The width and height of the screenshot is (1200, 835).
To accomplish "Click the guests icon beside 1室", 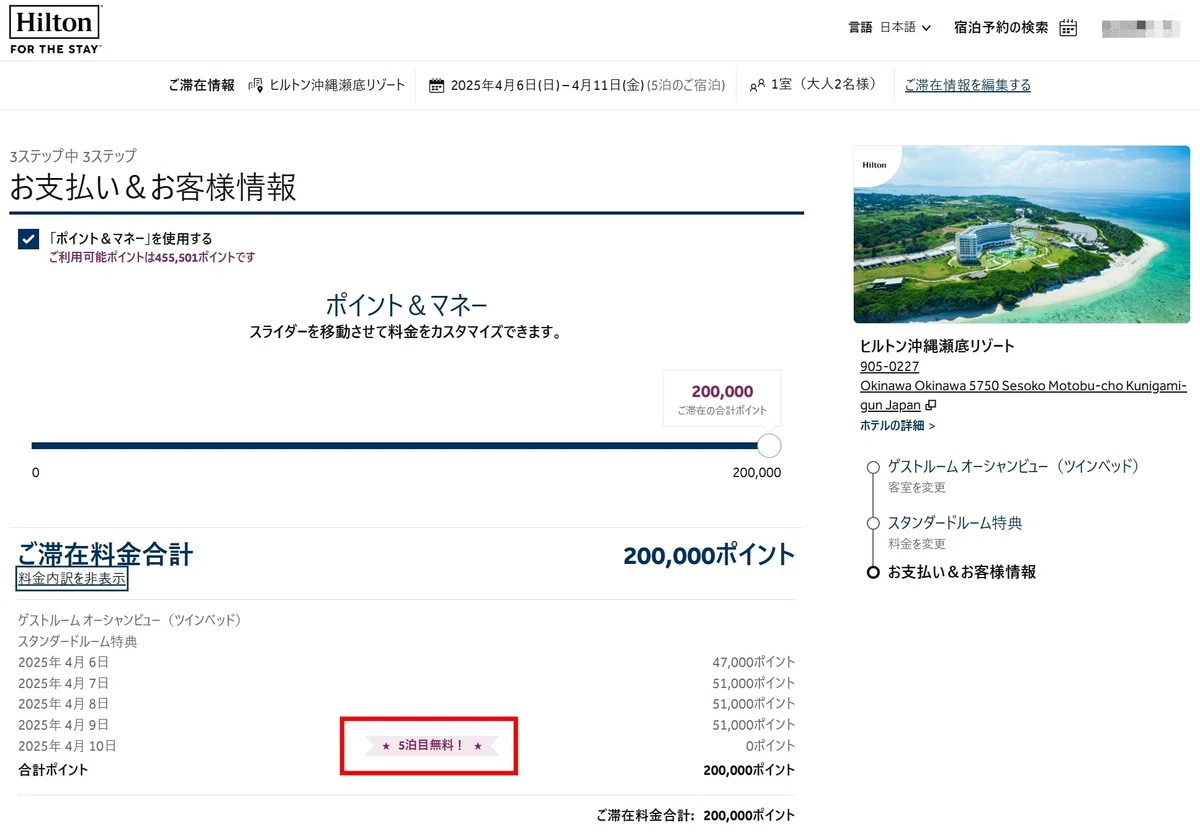I will (757, 86).
